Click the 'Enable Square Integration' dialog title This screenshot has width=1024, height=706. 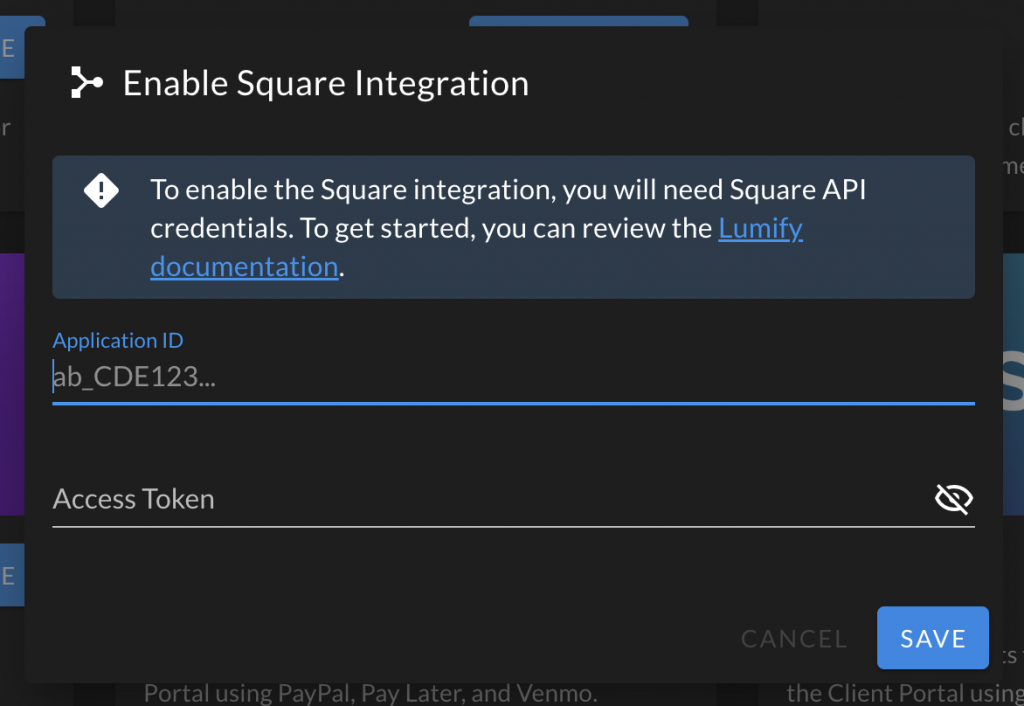[x=326, y=83]
